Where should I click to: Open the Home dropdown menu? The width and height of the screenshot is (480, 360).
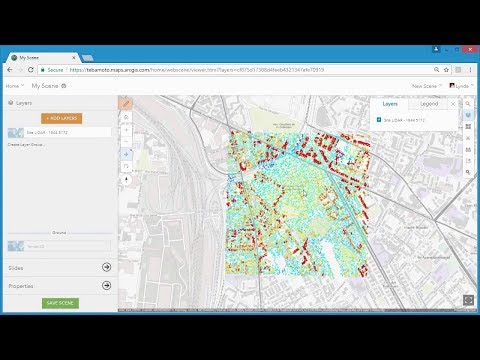(15, 86)
